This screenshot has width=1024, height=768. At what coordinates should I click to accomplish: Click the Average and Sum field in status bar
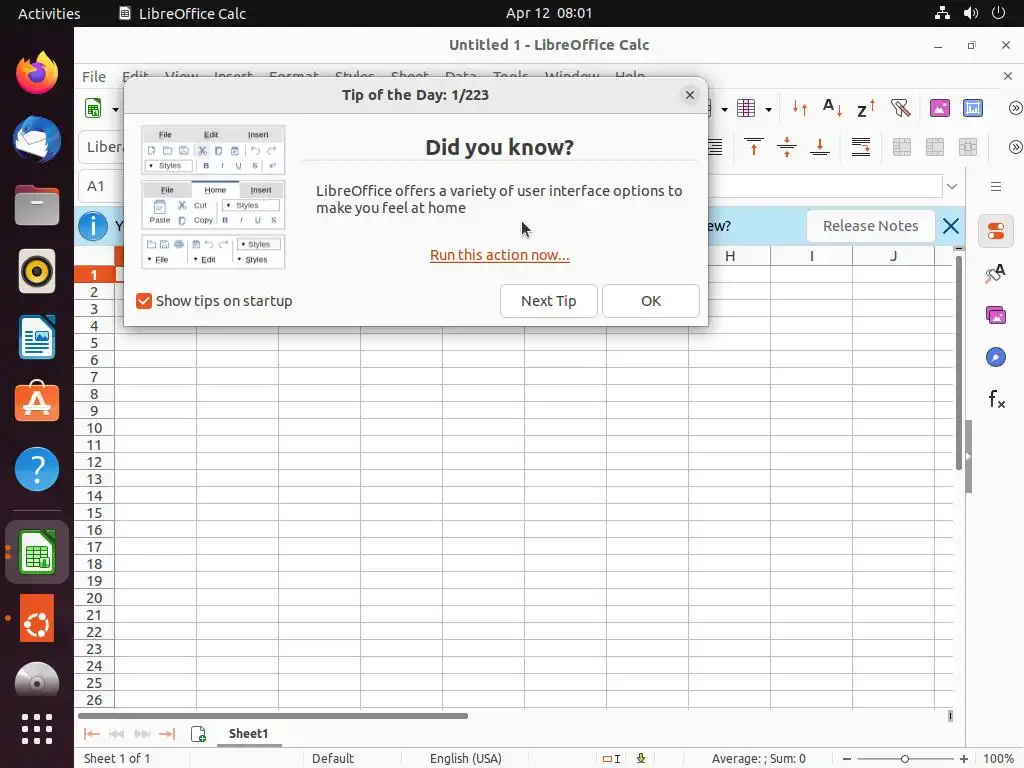point(758,759)
